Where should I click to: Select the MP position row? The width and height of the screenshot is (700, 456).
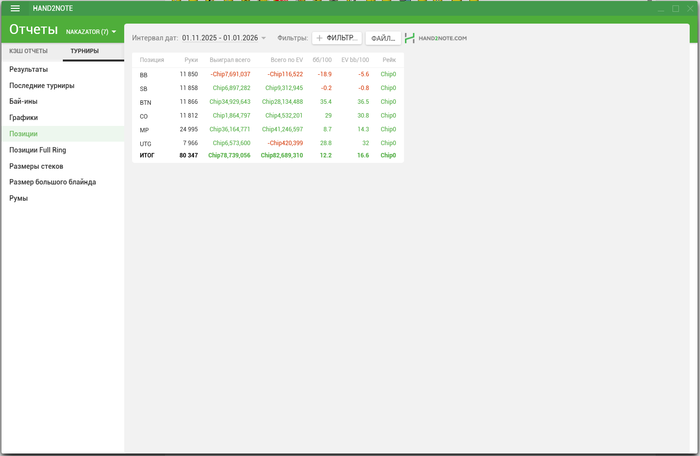coord(268,130)
